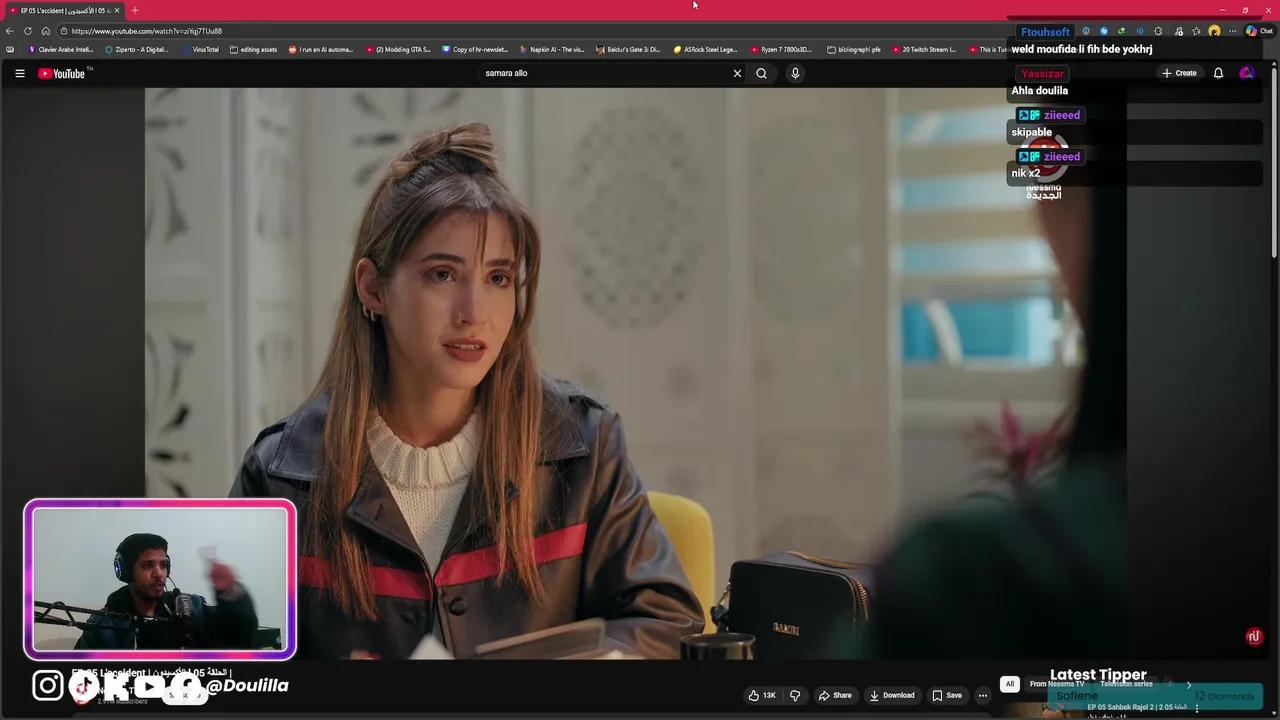Like the video with 13K thumbs up

click(x=762, y=695)
